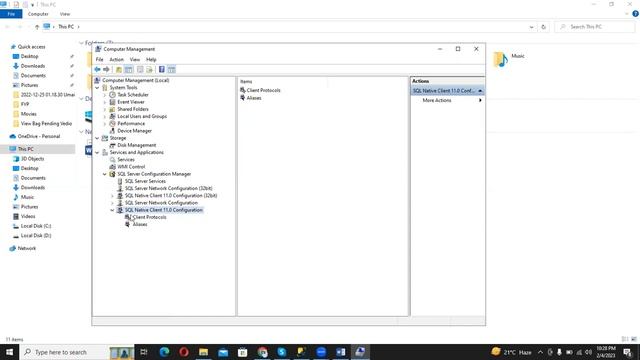This screenshot has width=640, height=360.
Task: Open the Music folder in This PC
Action: [509, 59]
